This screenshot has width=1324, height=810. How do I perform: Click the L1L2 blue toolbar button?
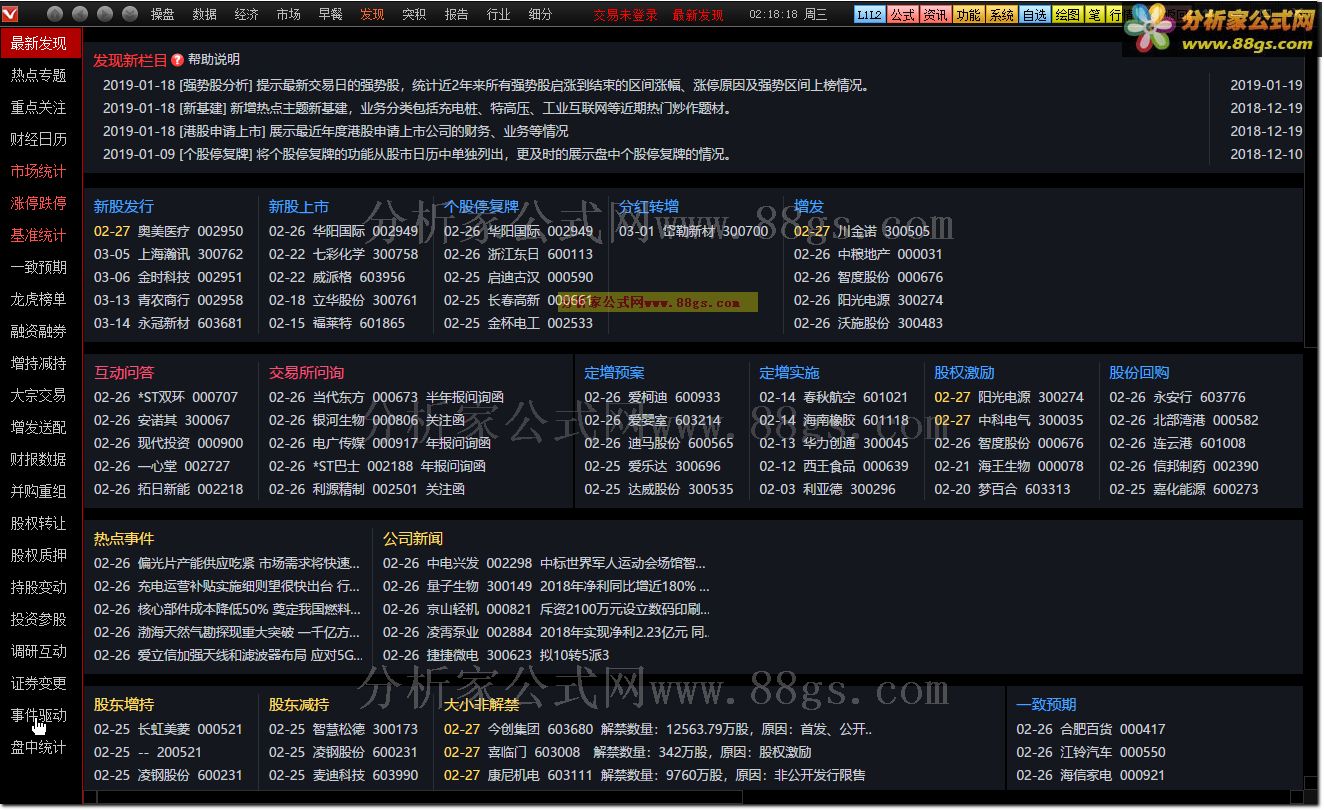point(869,15)
